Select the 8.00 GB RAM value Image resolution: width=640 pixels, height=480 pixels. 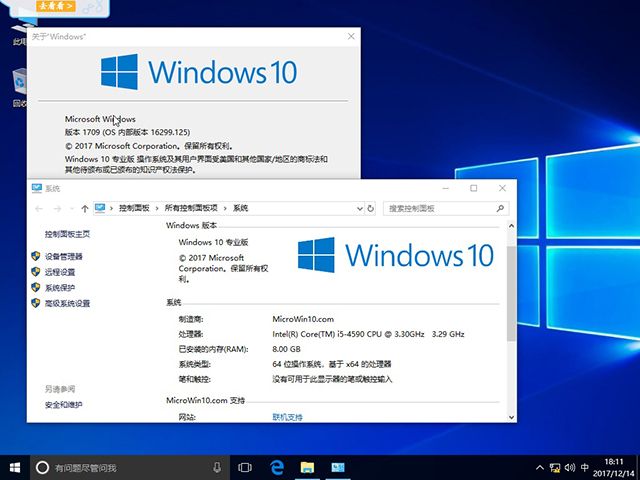tap(286, 349)
